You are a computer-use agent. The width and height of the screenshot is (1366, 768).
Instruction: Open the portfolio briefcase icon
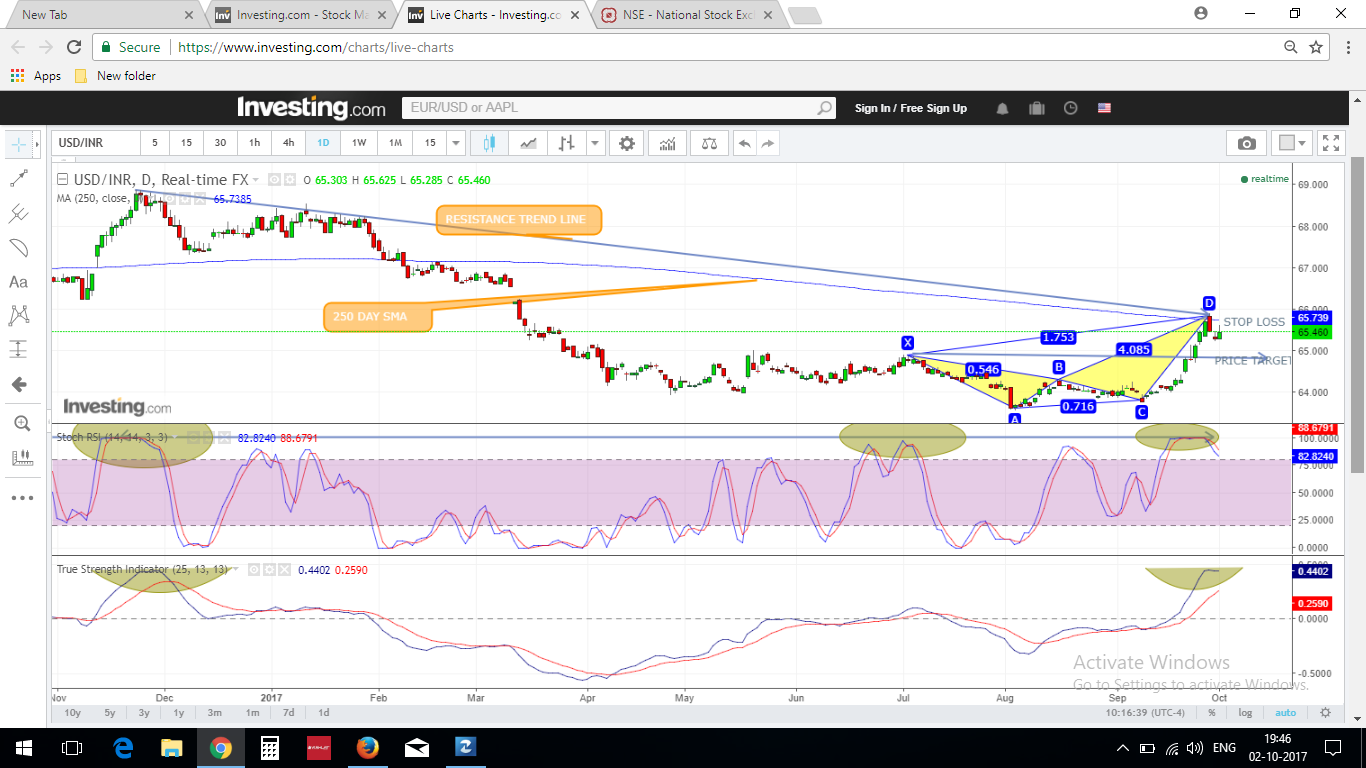[1036, 108]
